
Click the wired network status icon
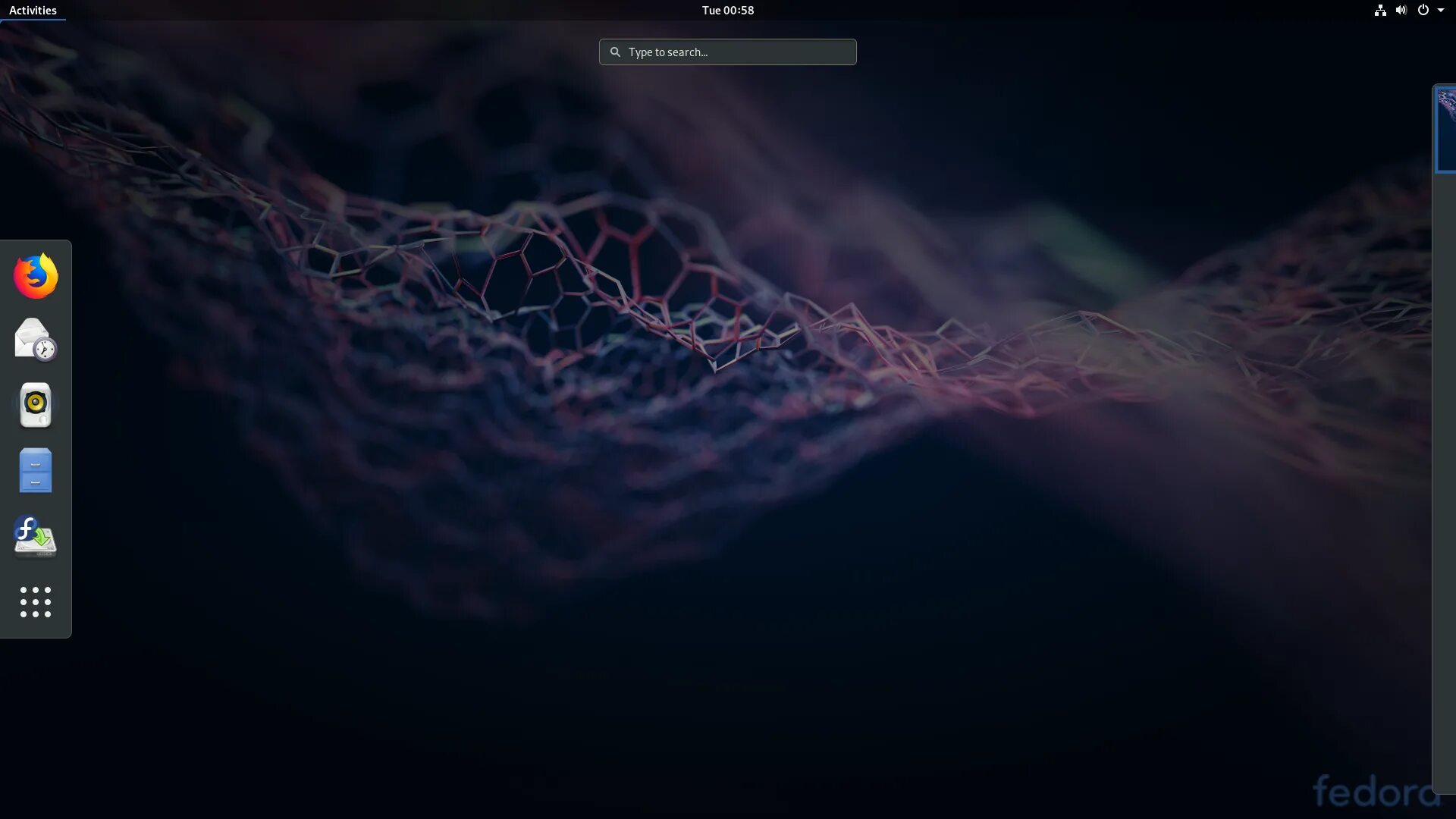(1380, 10)
